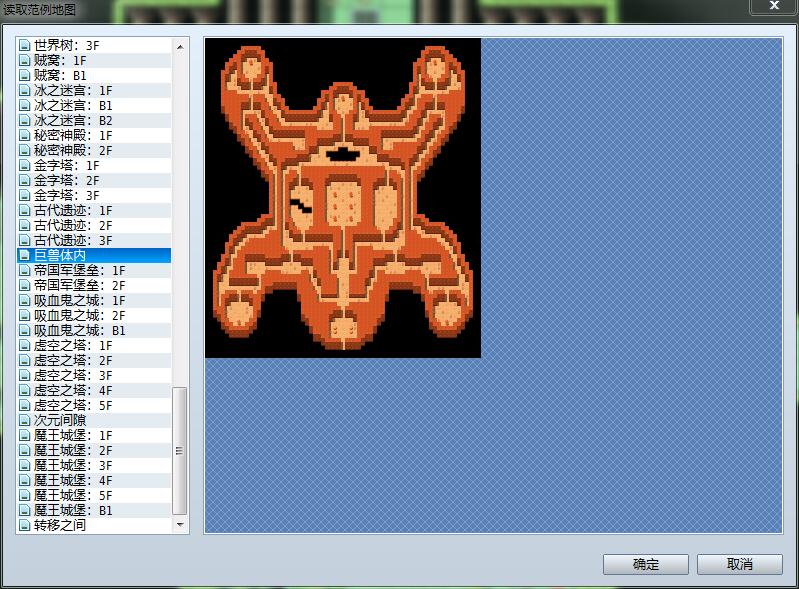Pick the 虚空之塔:3F entry
The width and height of the screenshot is (799, 589).
94,376
